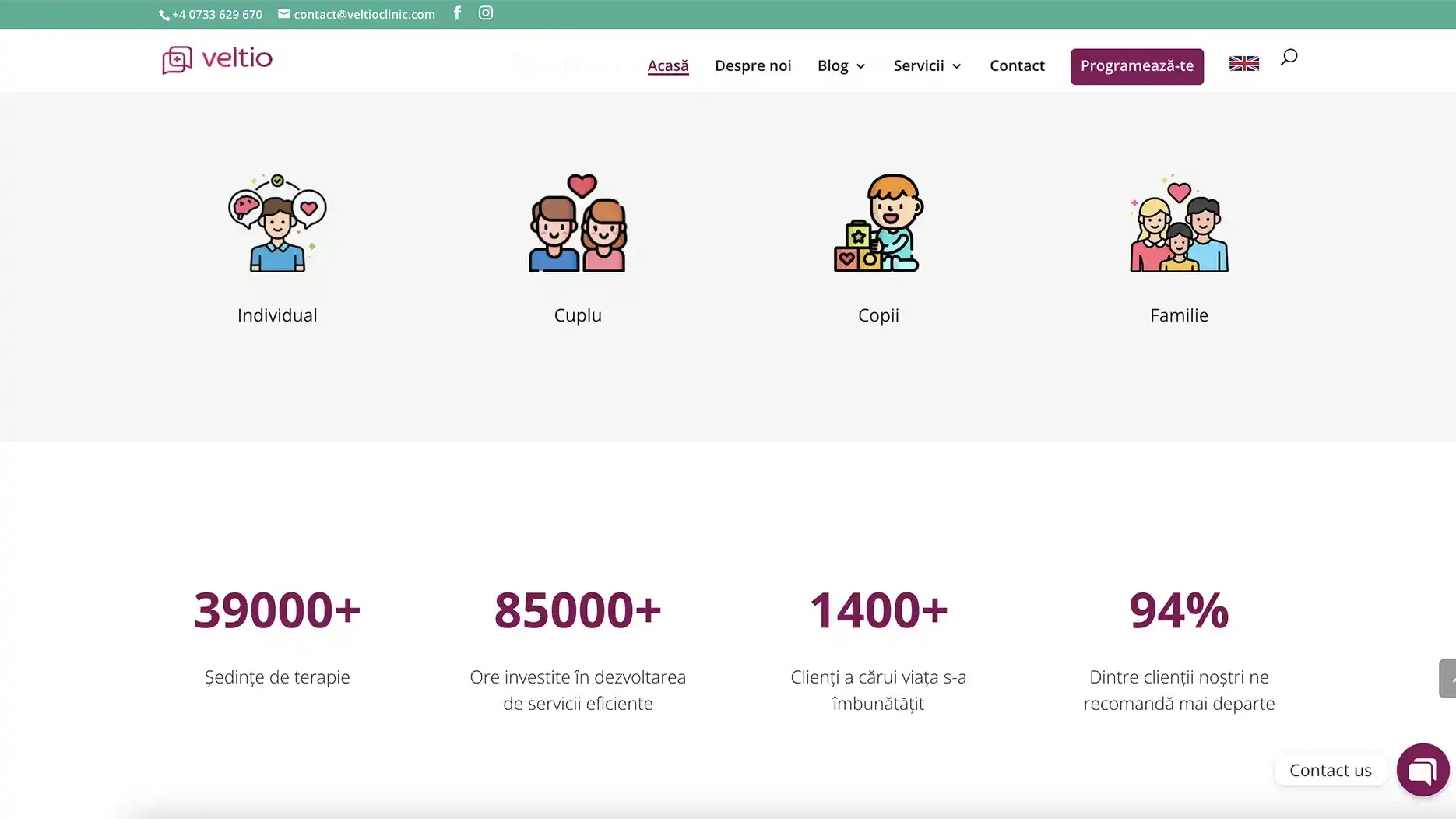Click the Contact us label
Screen dimensions: 1456x819
click(x=1330, y=771)
